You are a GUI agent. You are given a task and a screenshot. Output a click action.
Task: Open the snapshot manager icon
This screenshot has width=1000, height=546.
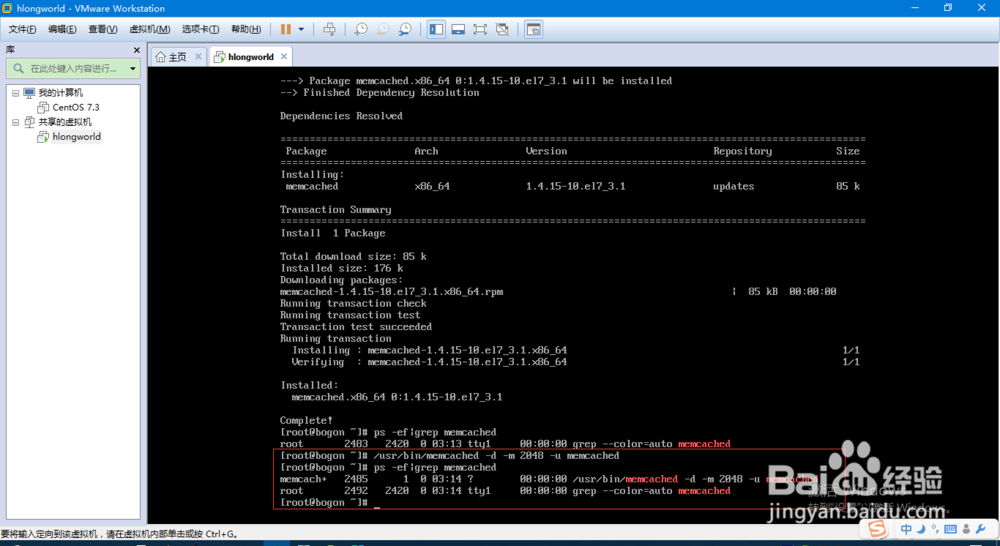point(406,29)
